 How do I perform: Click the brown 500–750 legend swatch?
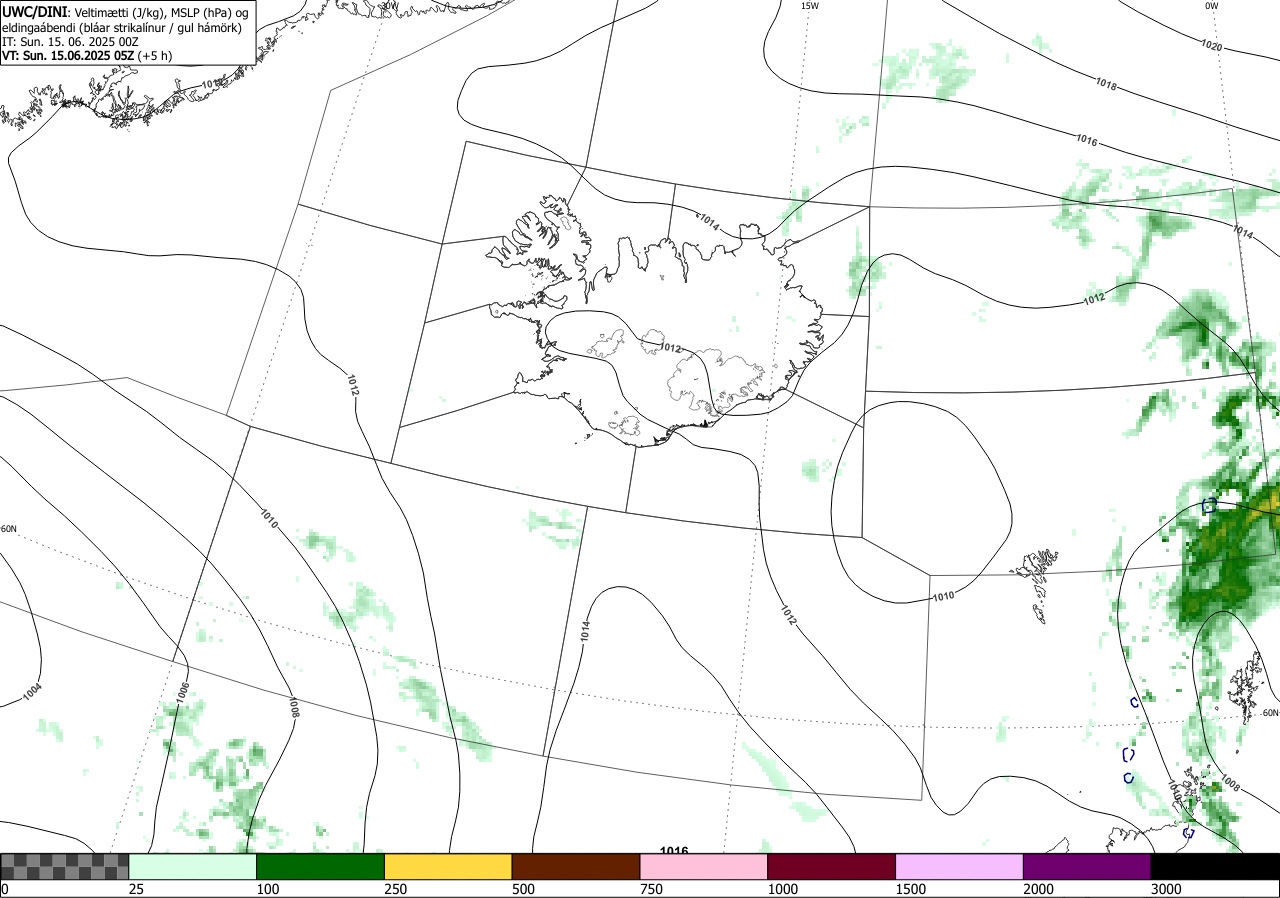pyautogui.click(x=576, y=866)
